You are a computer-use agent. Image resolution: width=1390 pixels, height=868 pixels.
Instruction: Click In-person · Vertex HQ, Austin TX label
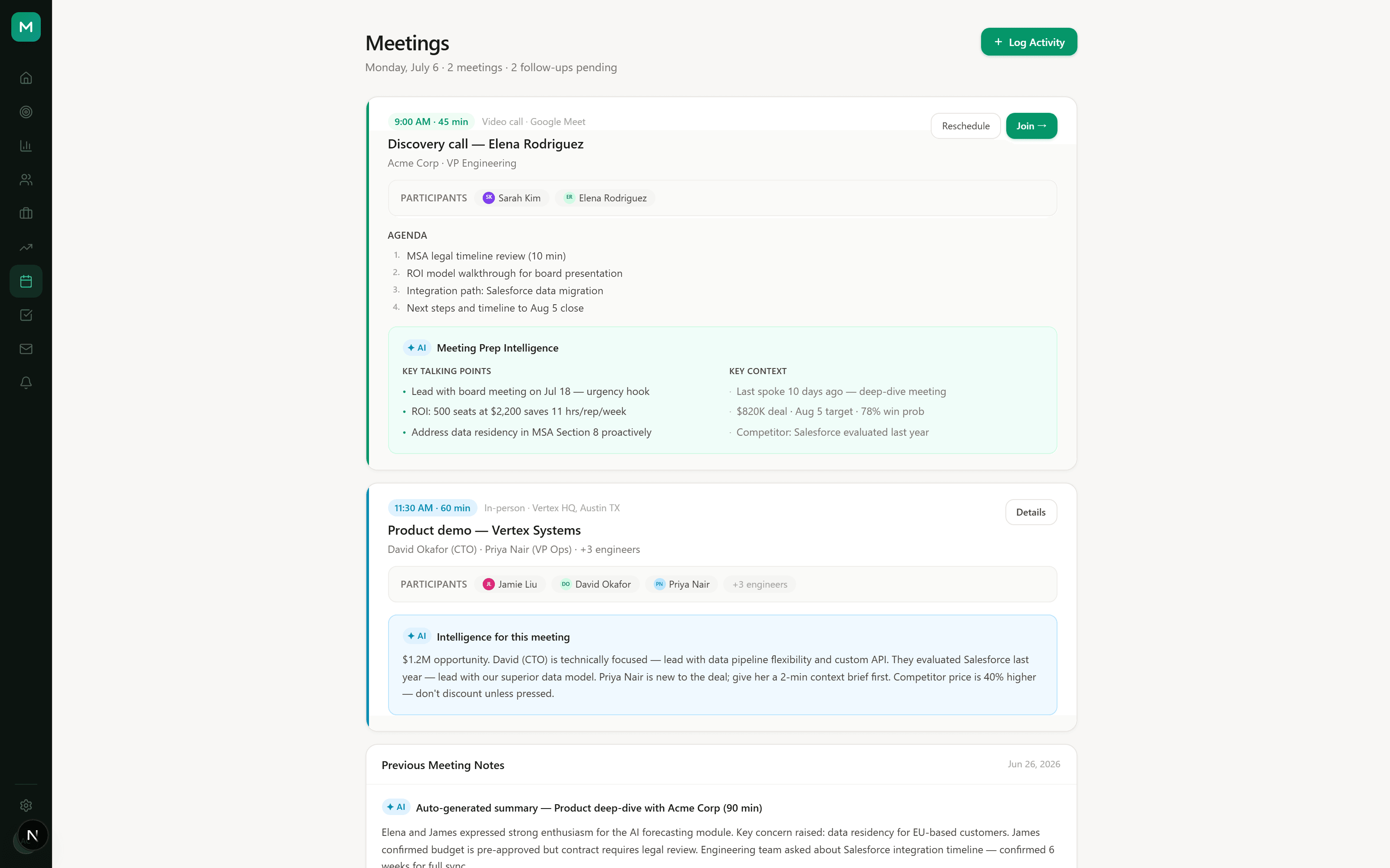click(x=552, y=508)
